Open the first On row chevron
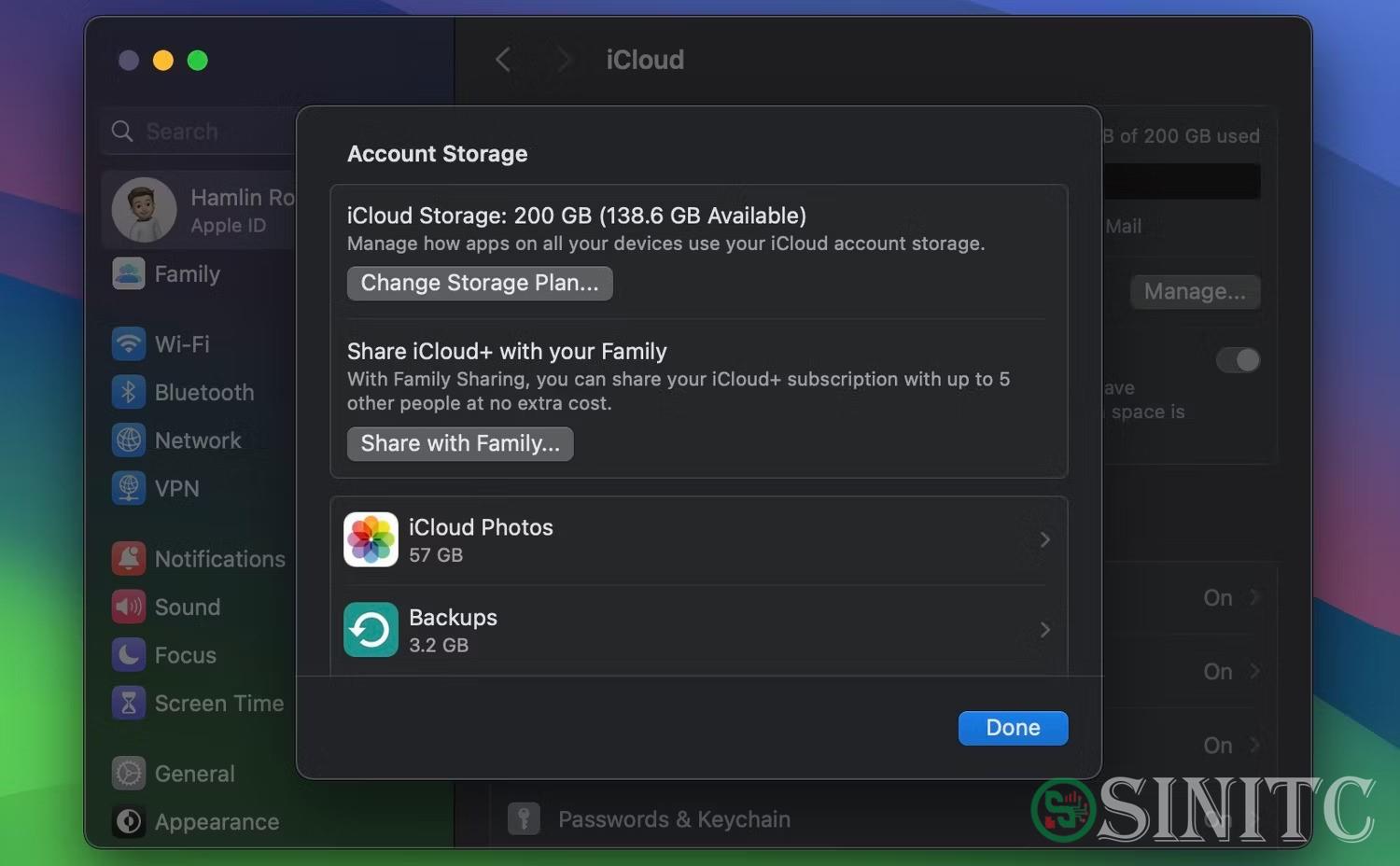Viewport: 1400px width, 866px height. [1254, 597]
